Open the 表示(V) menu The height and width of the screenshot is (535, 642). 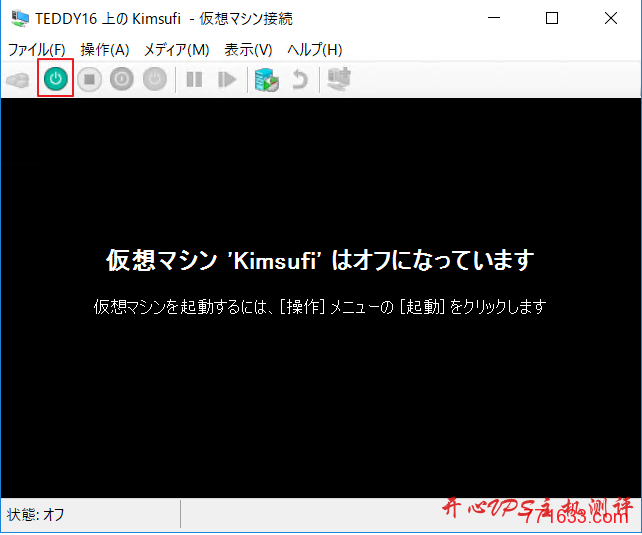coord(248,50)
